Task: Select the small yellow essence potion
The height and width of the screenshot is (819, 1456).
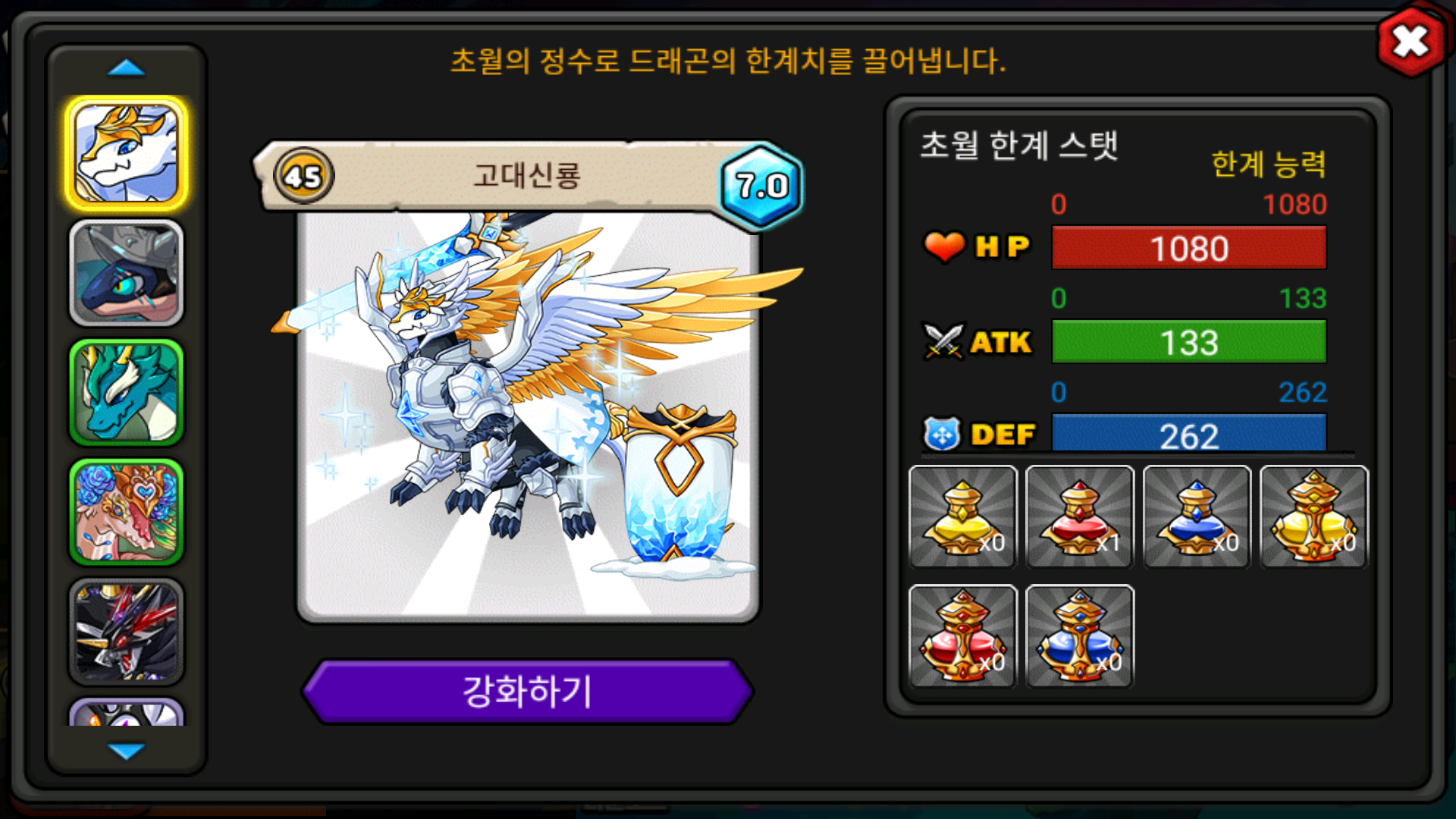Action: pyautogui.click(x=962, y=516)
